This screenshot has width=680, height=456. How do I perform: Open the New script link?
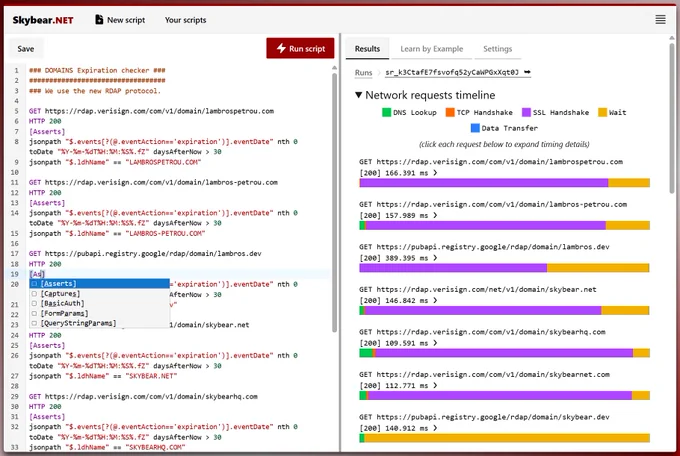click(x=120, y=20)
